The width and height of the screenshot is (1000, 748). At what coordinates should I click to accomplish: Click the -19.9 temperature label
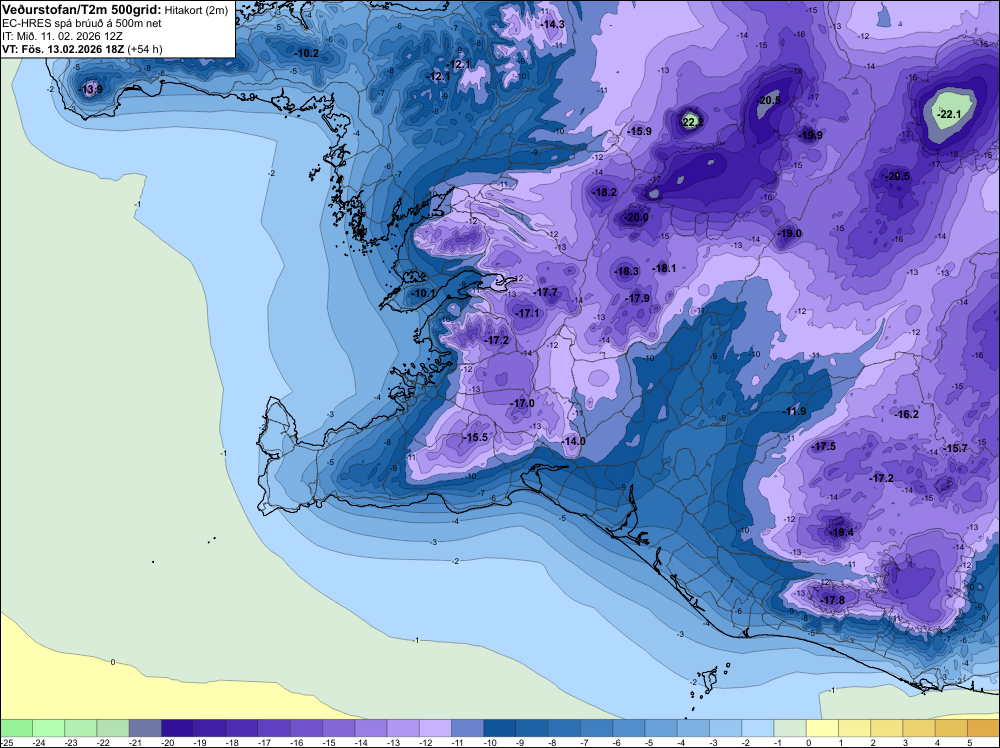tap(811, 135)
